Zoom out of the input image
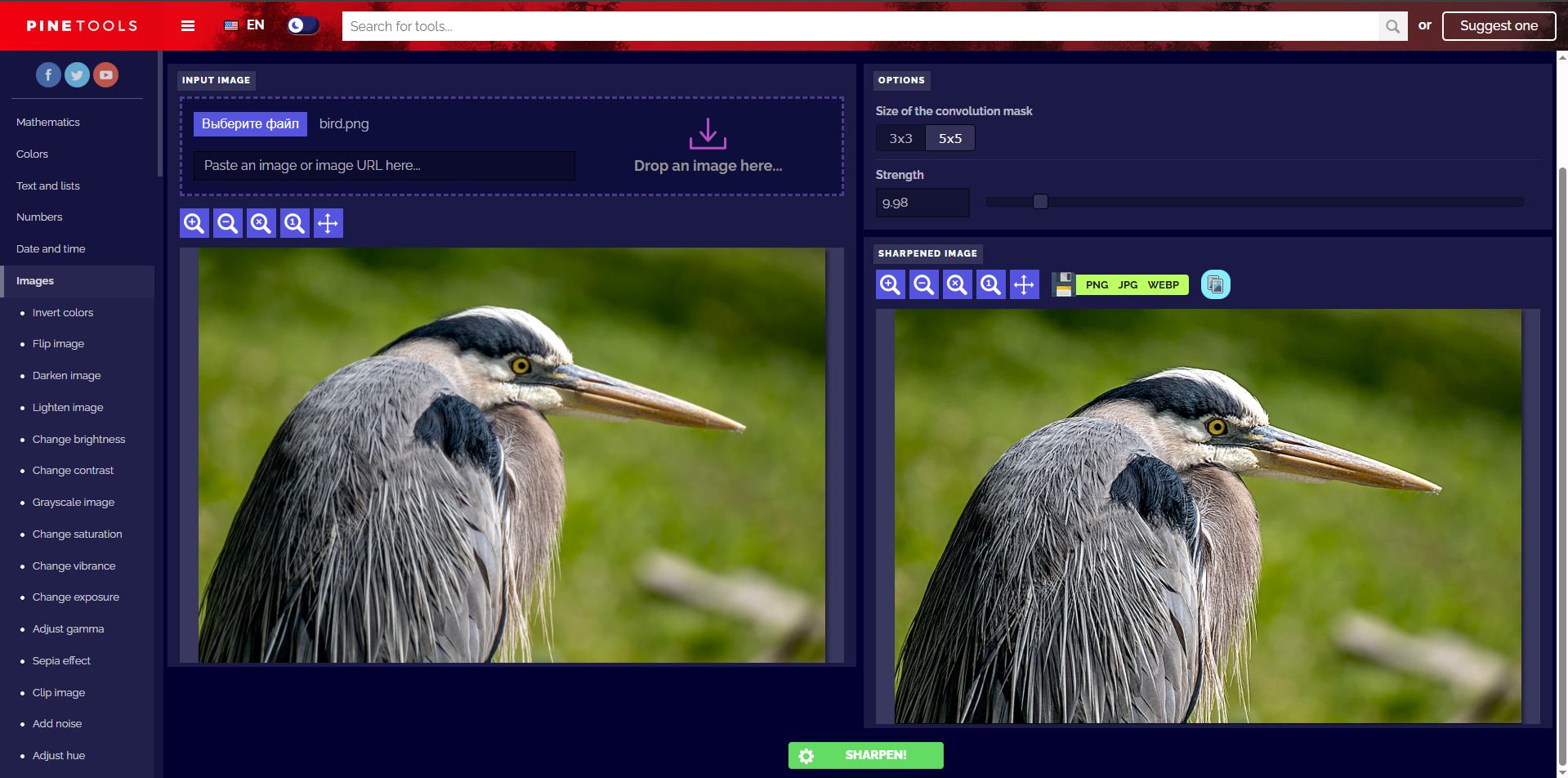This screenshot has height=778, width=1568. pyautogui.click(x=227, y=222)
